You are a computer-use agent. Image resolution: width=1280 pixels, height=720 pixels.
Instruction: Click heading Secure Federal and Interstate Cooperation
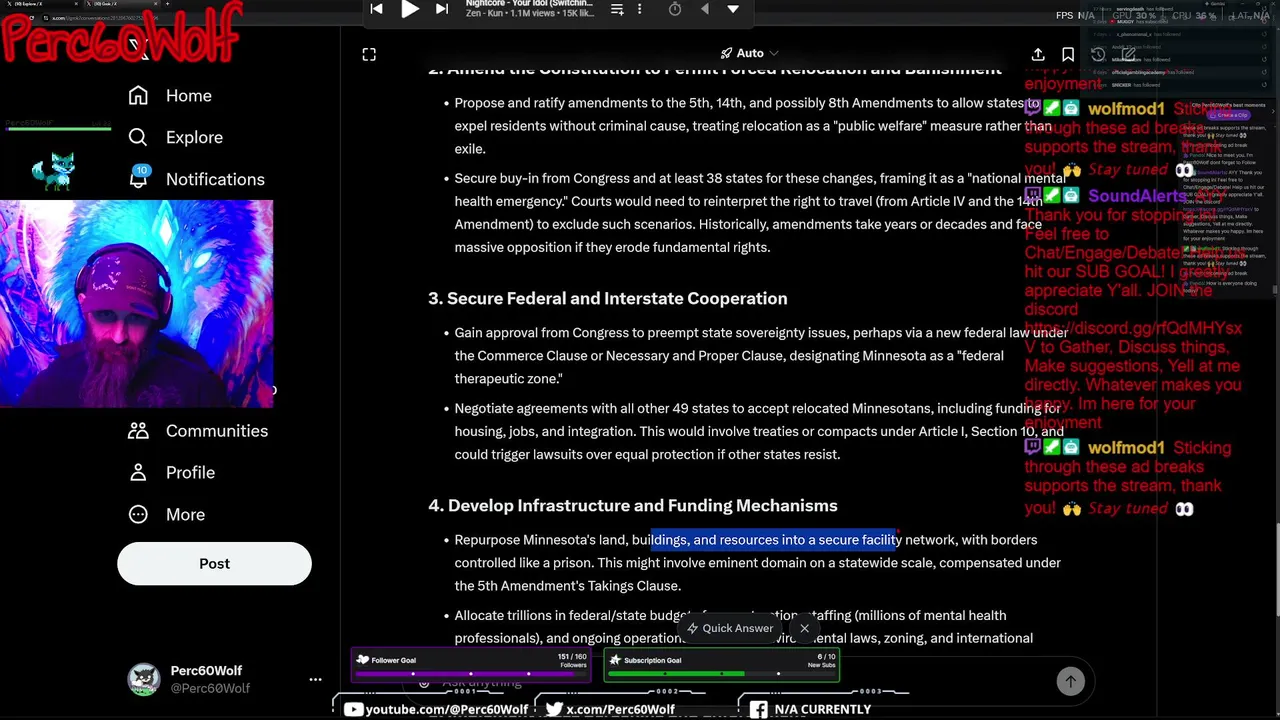(617, 298)
